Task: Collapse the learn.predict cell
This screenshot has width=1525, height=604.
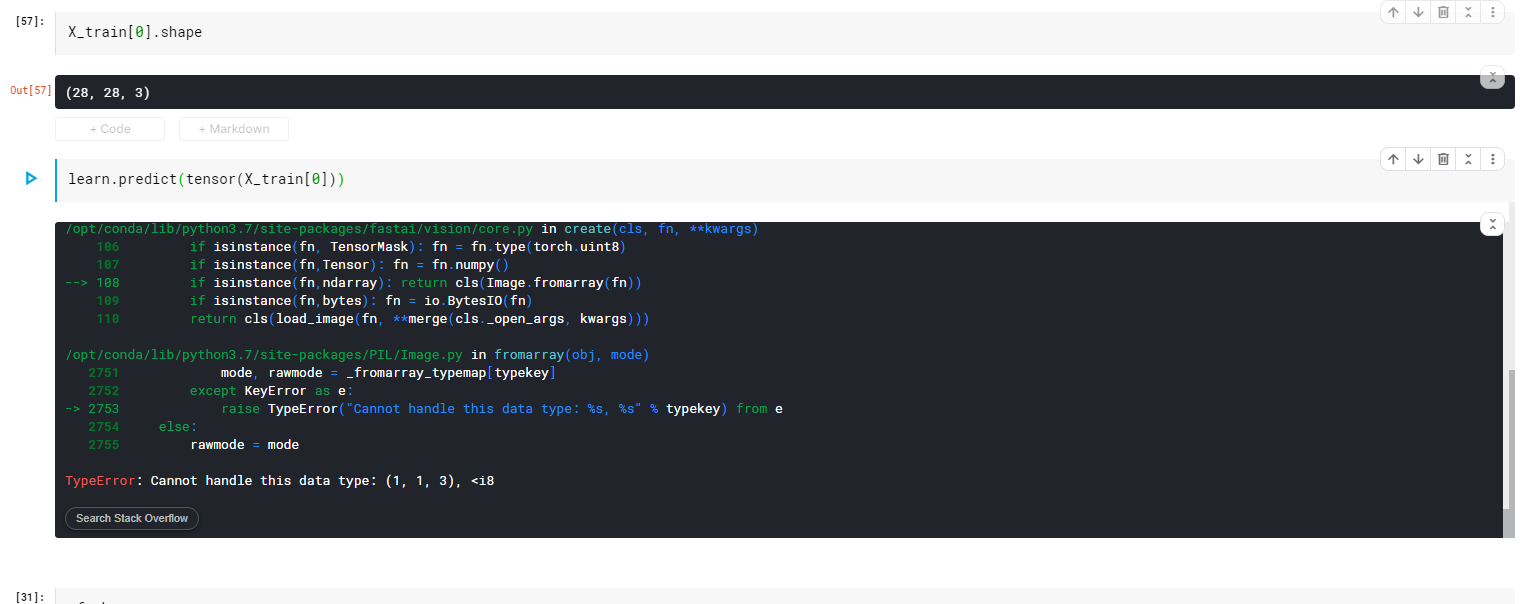Action: pyautogui.click(x=1468, y=160)
